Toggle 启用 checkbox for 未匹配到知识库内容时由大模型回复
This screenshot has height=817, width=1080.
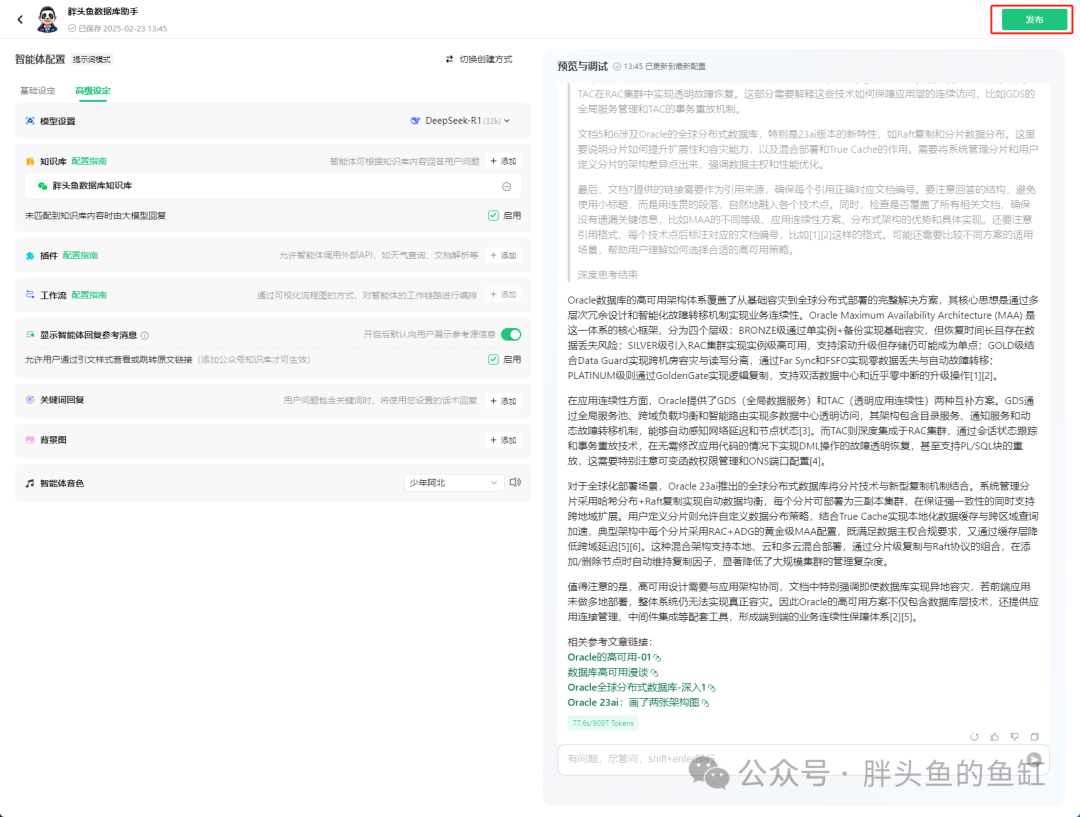493,216
